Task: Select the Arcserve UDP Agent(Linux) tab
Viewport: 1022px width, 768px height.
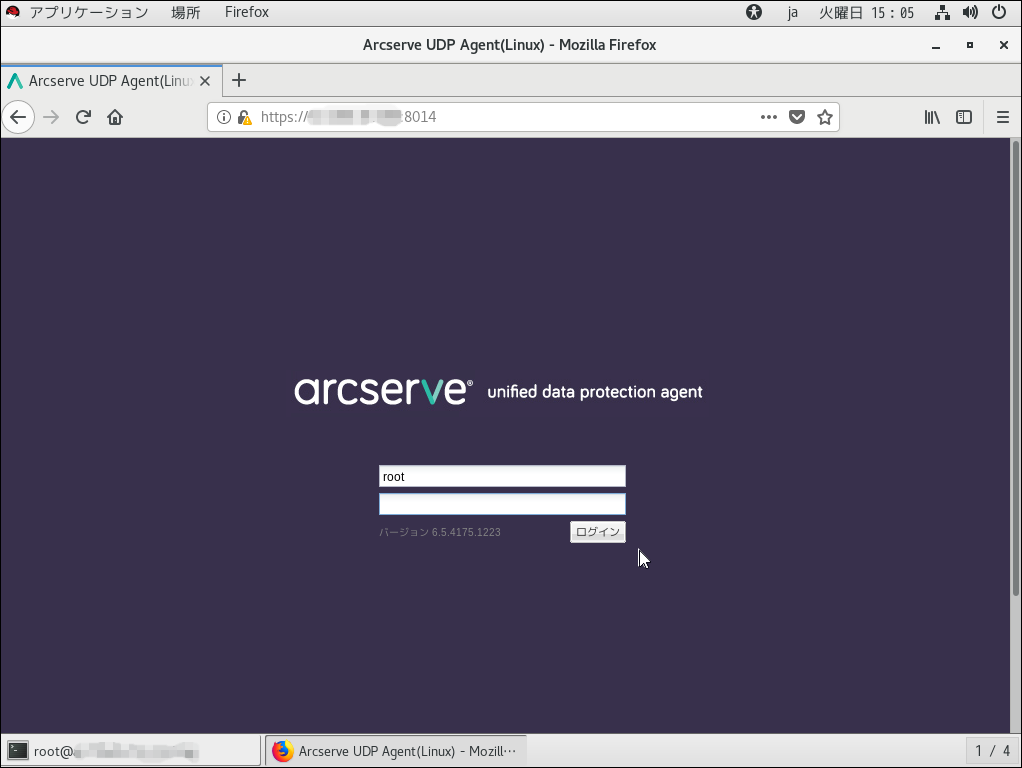Action: (x=111, y=81)
